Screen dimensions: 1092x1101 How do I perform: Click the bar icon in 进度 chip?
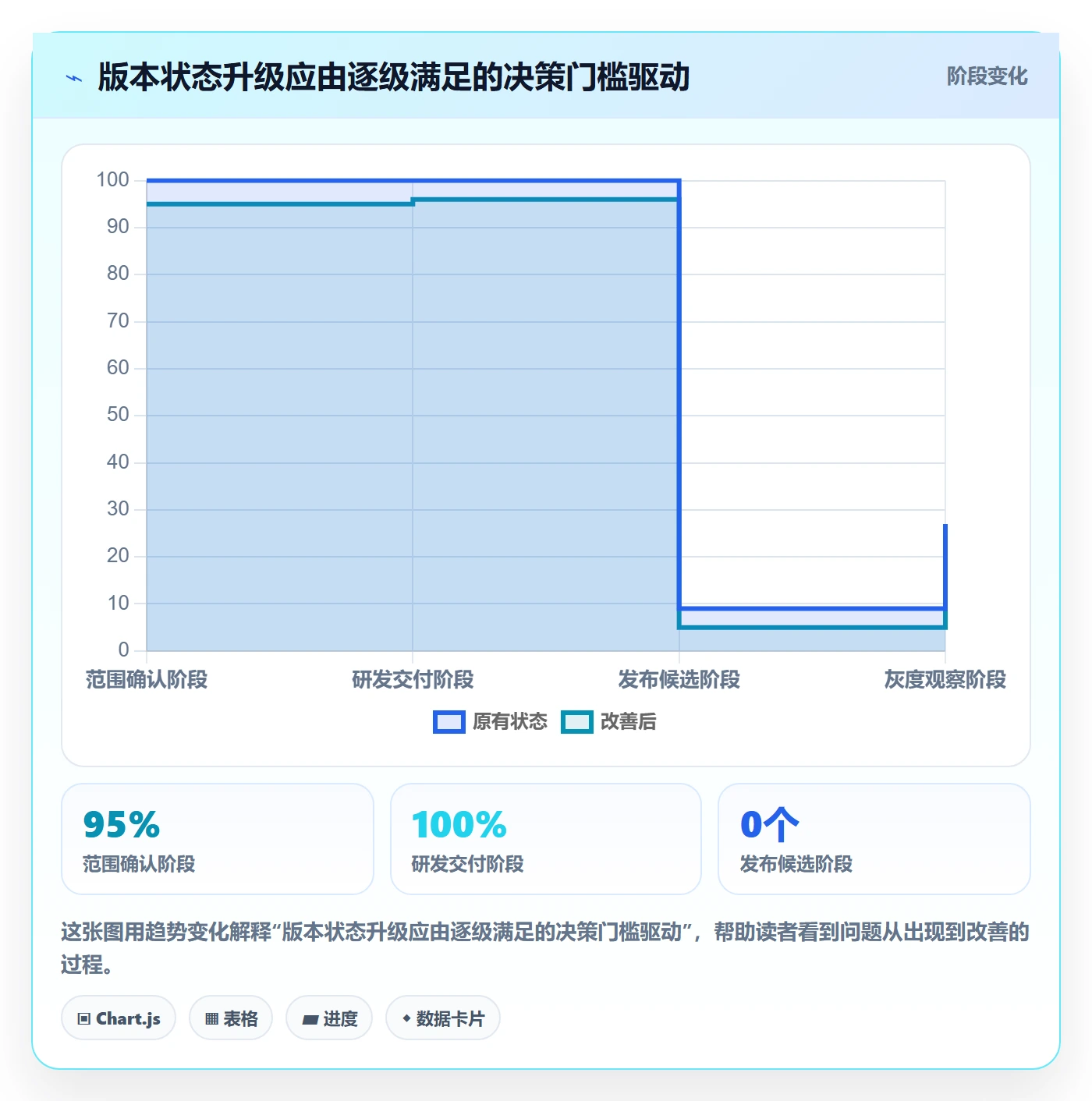310,1020
